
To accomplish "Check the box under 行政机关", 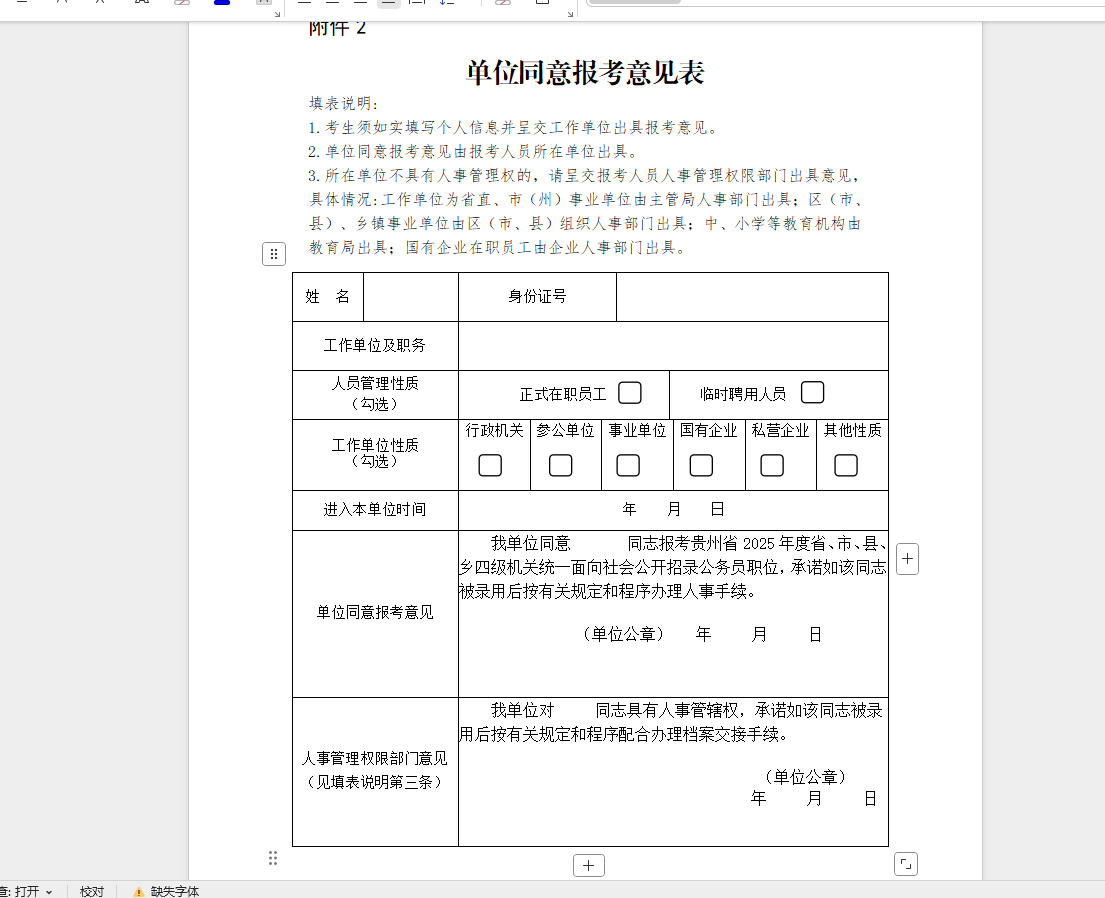I will pyautogui.click(x=490, y=465).
